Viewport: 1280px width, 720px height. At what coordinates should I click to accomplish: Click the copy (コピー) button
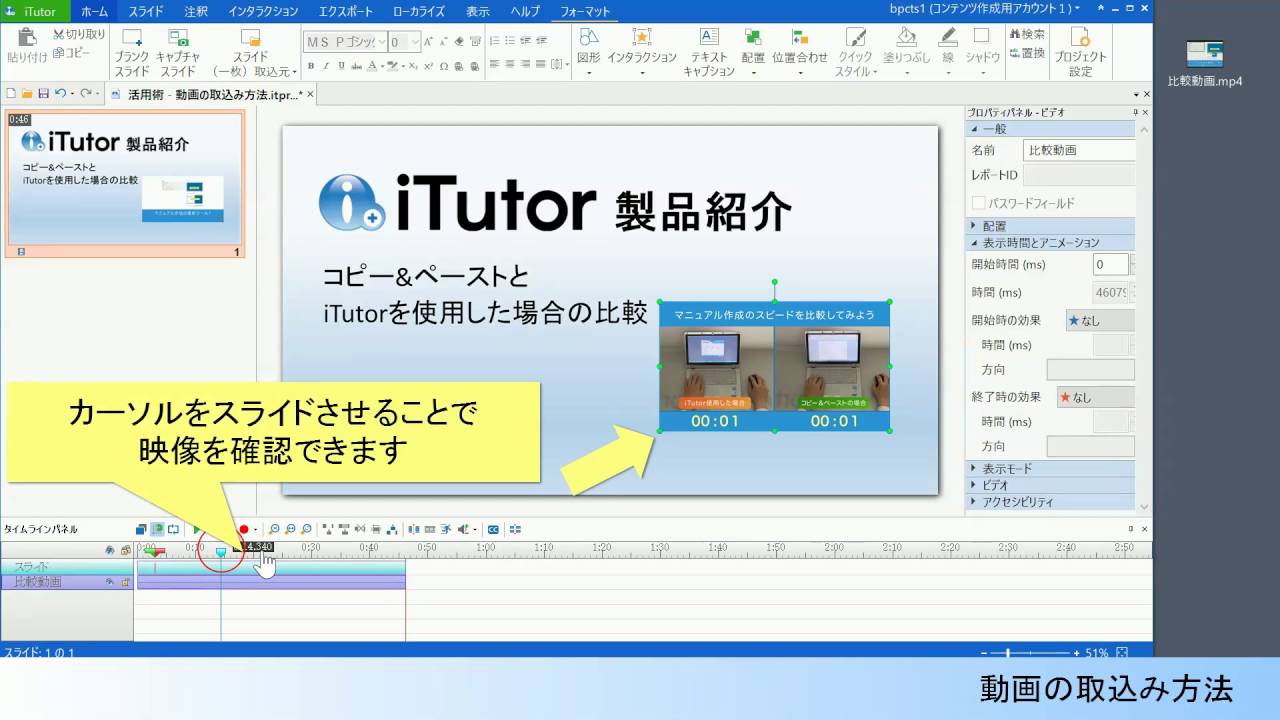(x=71, y=52)
